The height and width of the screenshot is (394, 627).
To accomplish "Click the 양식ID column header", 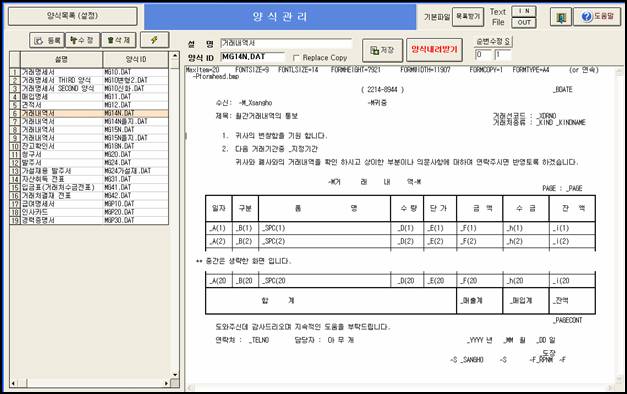I will 136,59.
